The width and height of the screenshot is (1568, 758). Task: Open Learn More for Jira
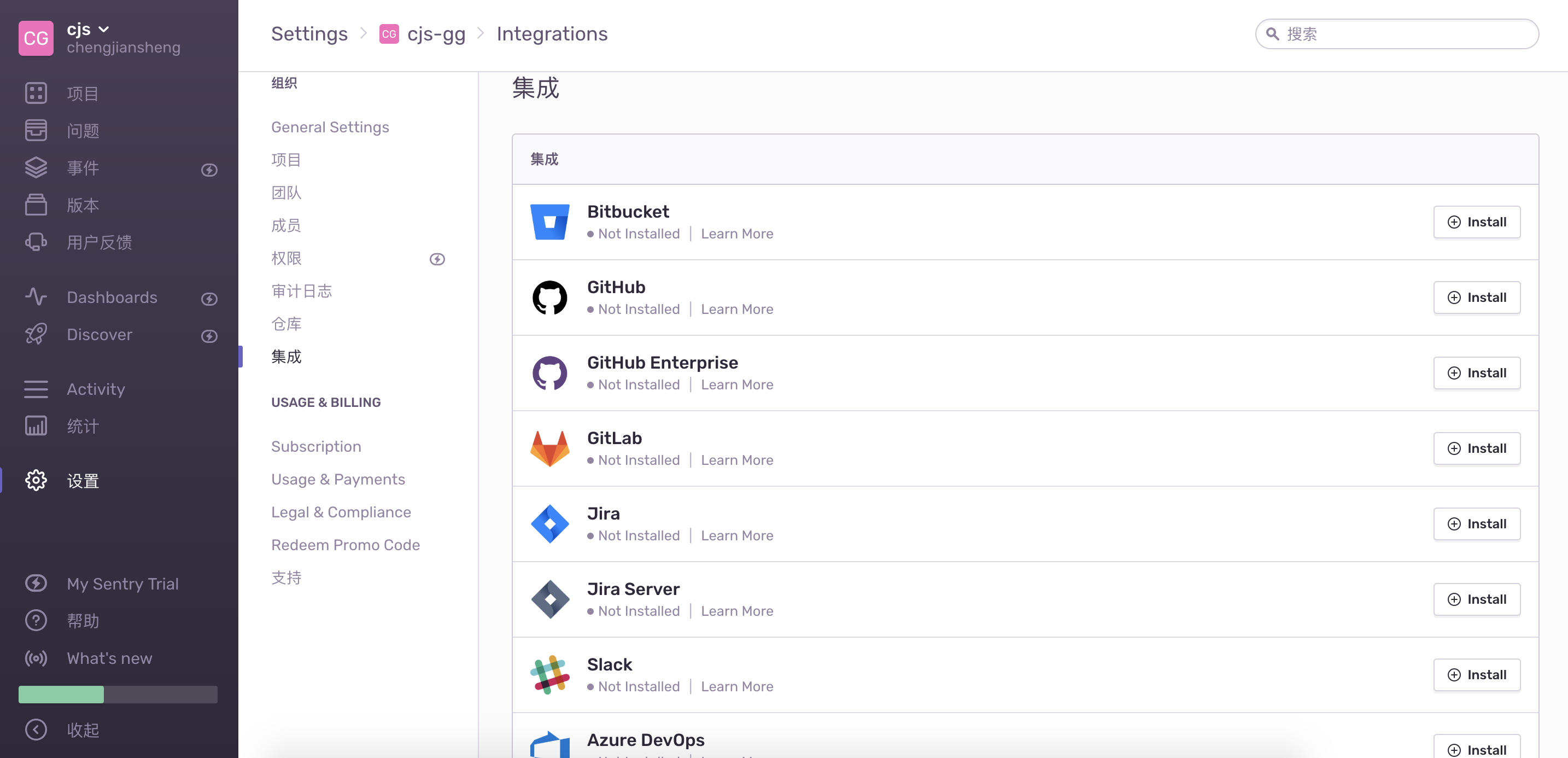pyautogui.click(x=736, y=536)
